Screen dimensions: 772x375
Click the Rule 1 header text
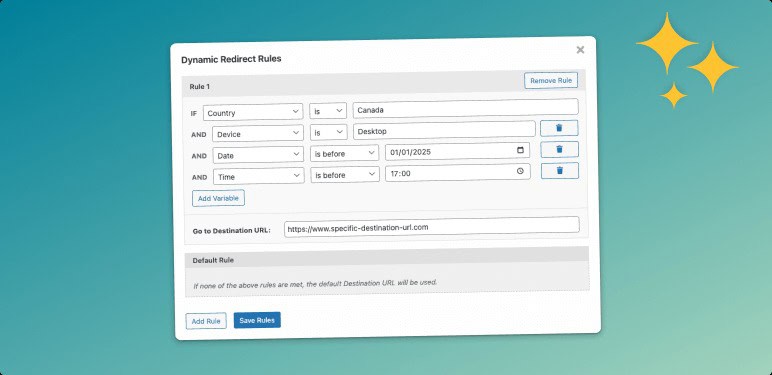(x=199, y=87)
